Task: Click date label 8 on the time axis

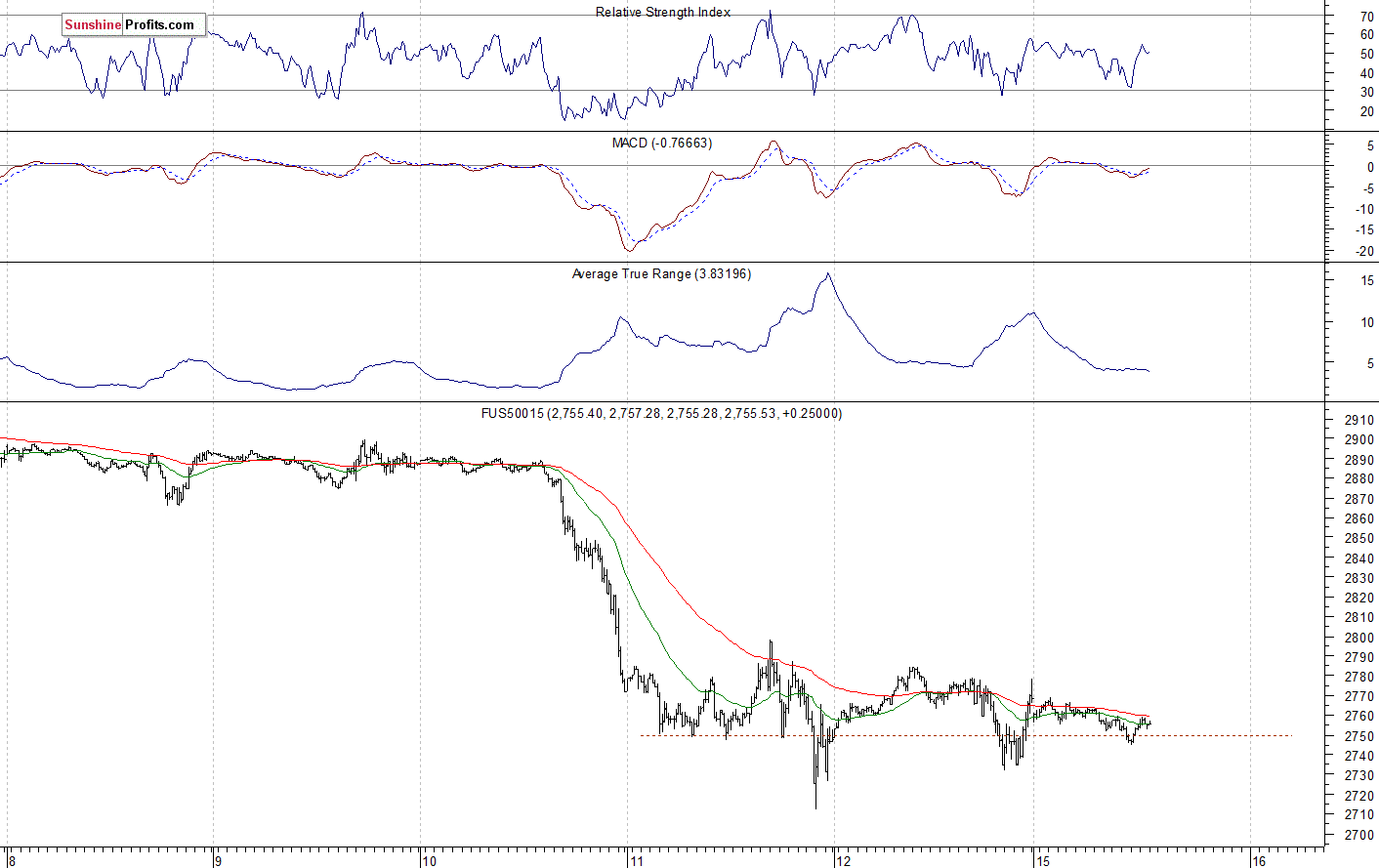Action: coord(12,861)
